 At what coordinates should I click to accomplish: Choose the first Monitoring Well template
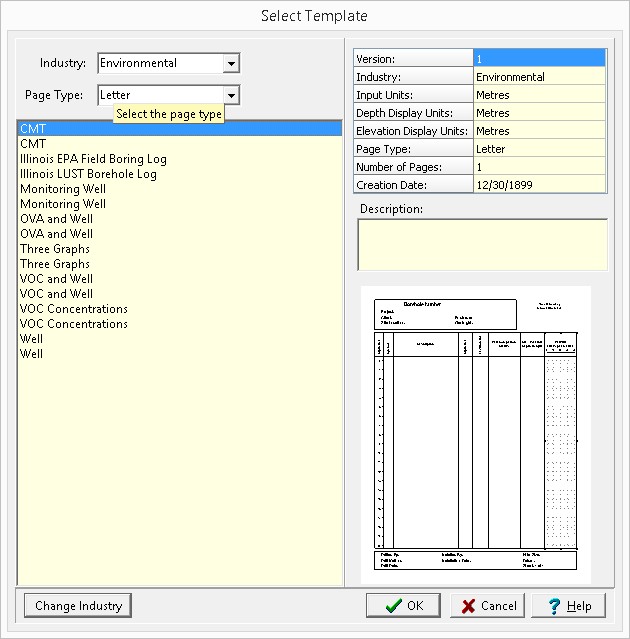[63, 189]
